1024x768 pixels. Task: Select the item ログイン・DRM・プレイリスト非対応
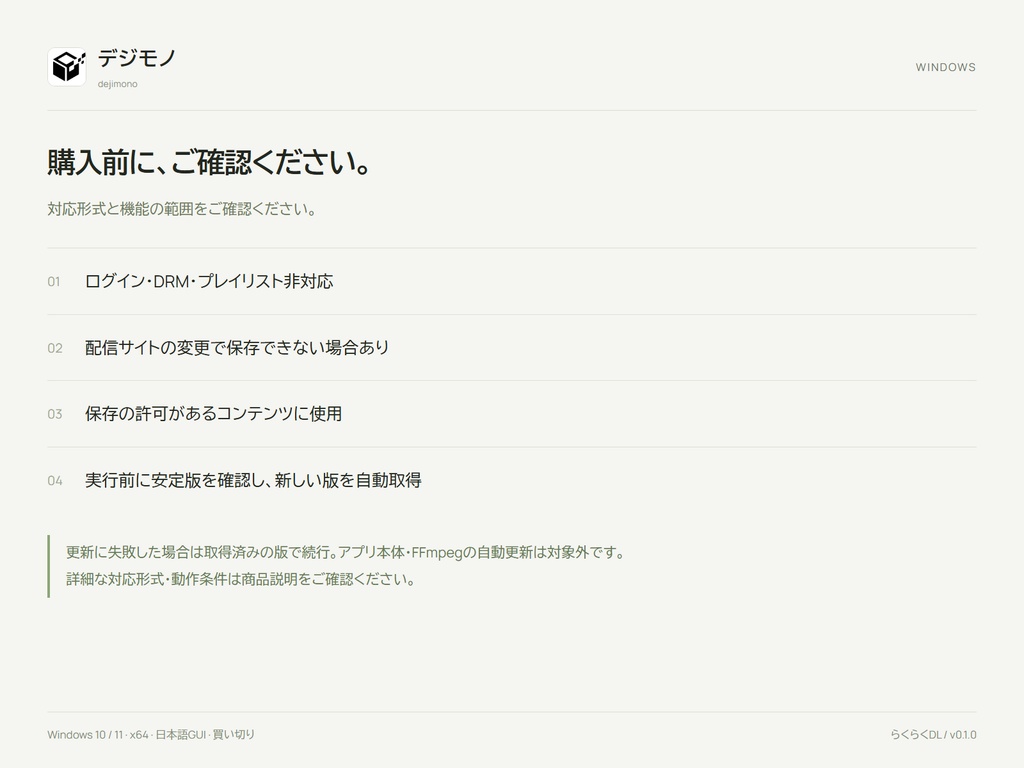[x=209, y=281]
